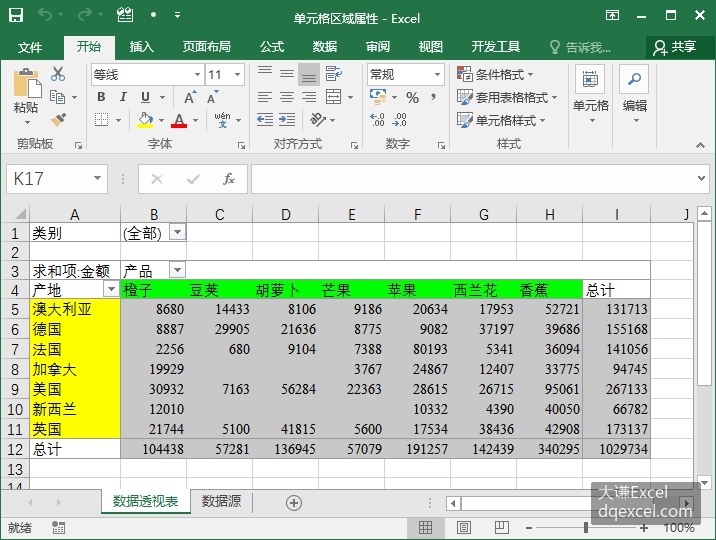716x540 pixels.
Task: Click the Copy icon in clipboard group
Action: click(x=57, y=97)
